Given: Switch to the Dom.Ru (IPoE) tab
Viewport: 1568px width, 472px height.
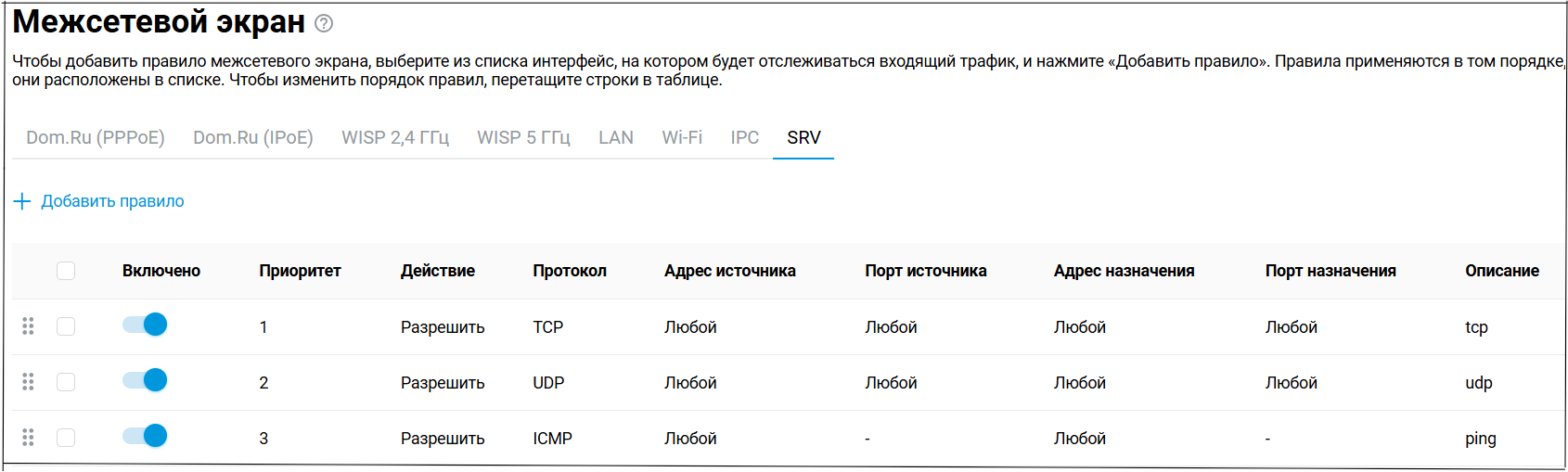Looking at the screenshot, I should (253, 137).
